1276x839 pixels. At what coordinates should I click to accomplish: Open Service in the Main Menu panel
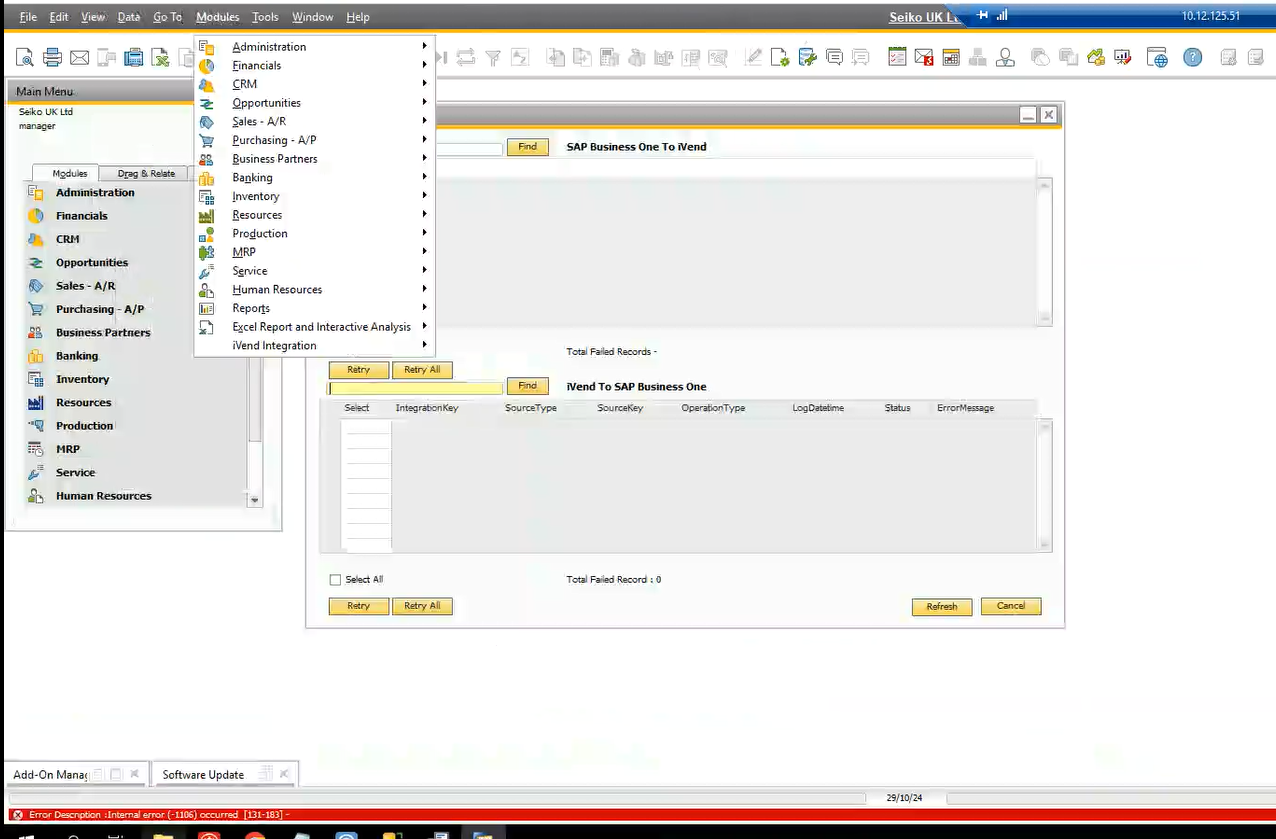[x=75, y=473]
